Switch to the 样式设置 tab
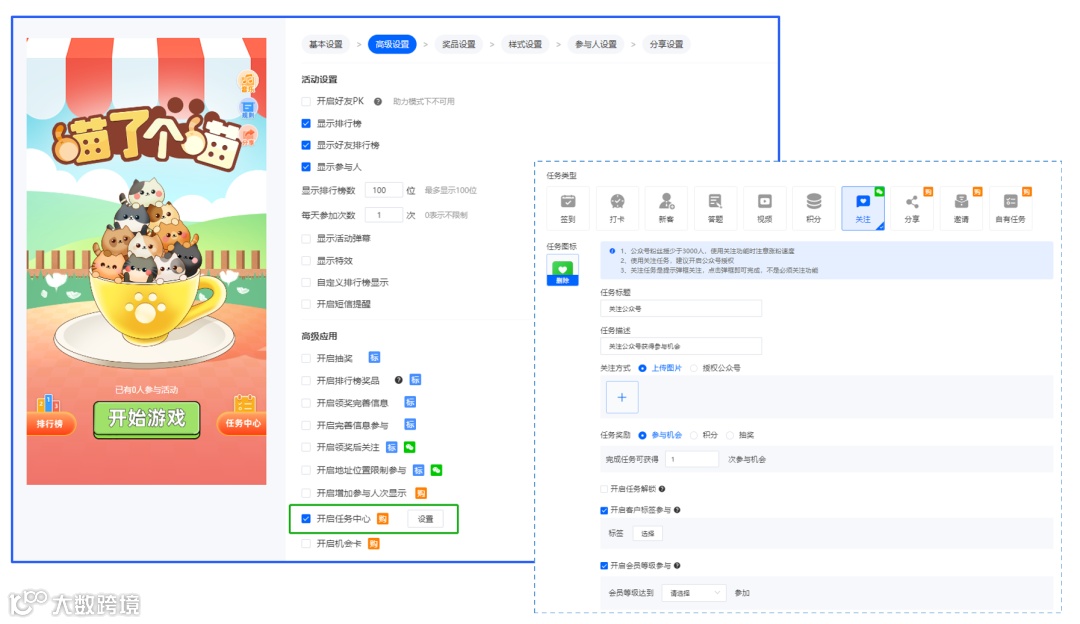The image size is (1080, 624). [x=525, y=44]
